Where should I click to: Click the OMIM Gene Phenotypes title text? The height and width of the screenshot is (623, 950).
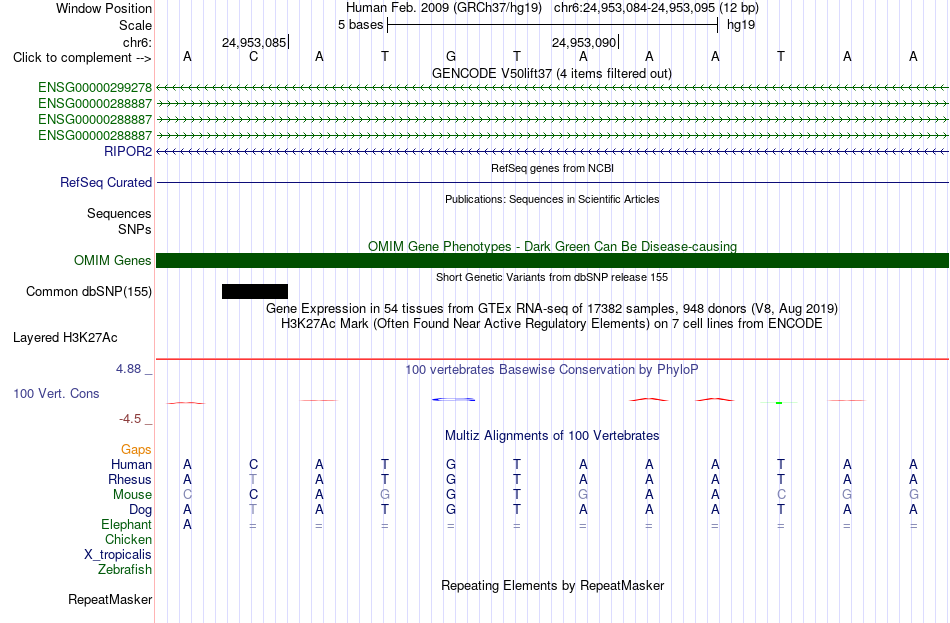[x=552, y=247]
